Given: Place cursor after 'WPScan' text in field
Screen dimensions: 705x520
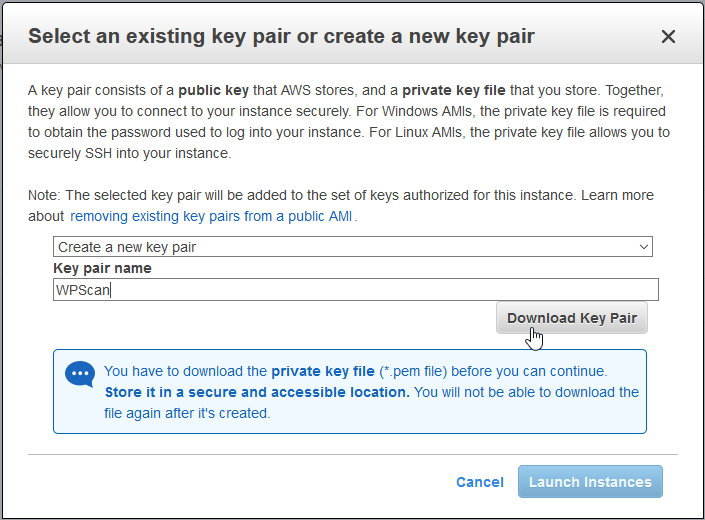Looking at the screenshot, I should coord(111,290).
